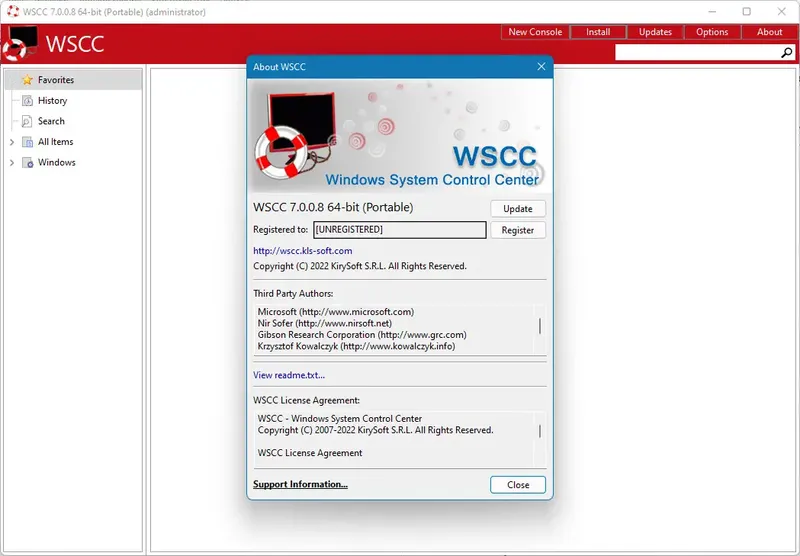The height and width of the screenshot is (556, 800).
Task: Click the search field in main header
Action: click(697, 52)
